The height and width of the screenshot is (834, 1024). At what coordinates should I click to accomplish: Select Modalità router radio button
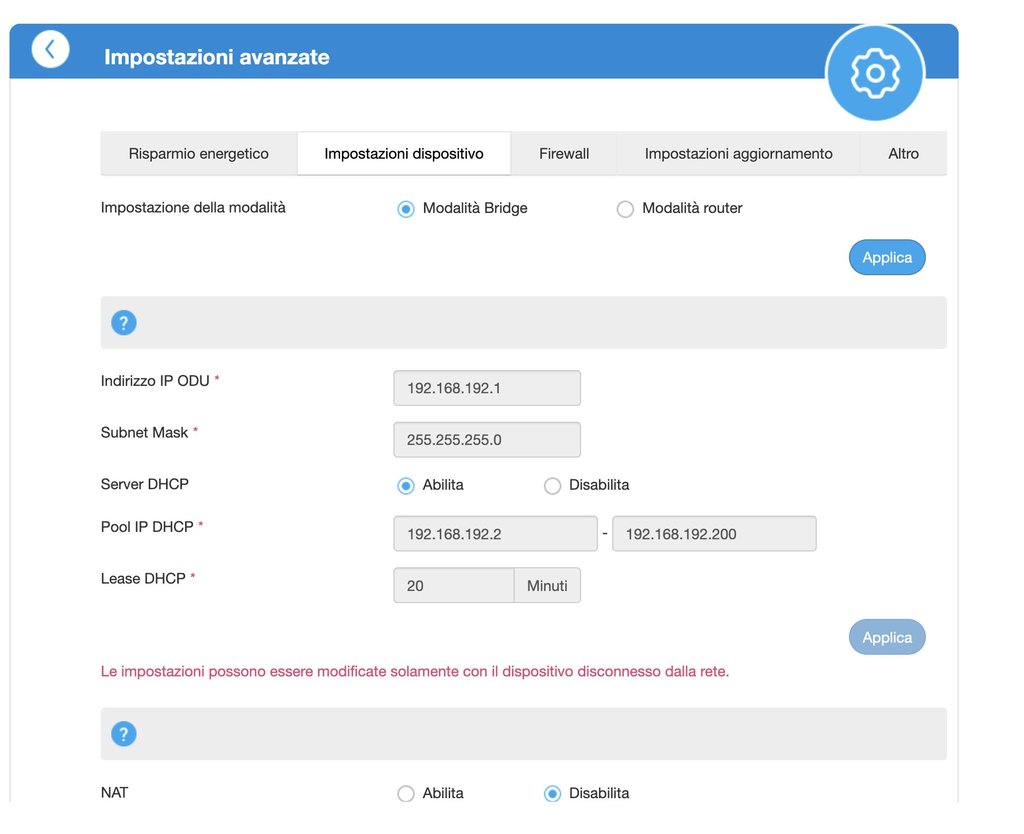coord(625,209)
